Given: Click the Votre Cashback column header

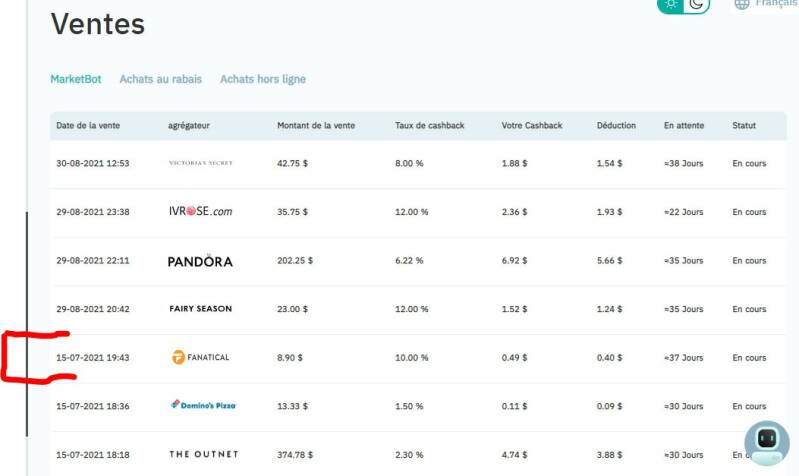Looking at the screenshot, I should 532,126.
